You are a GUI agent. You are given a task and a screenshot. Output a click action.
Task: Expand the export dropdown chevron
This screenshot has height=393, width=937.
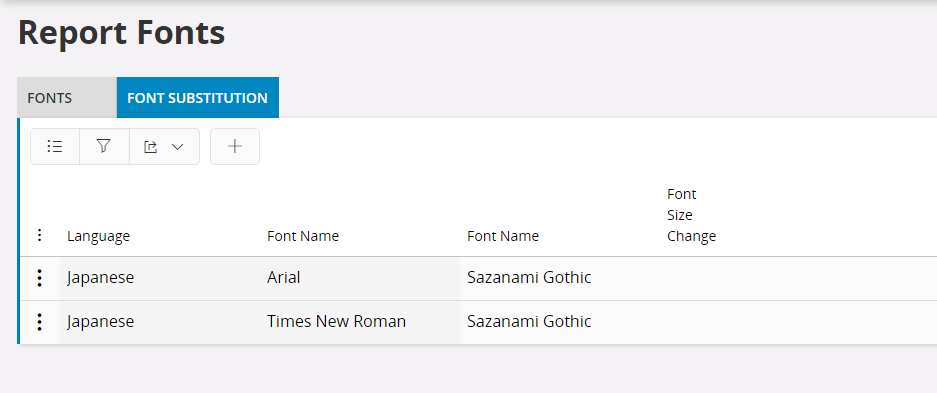(x=177, y=146)
